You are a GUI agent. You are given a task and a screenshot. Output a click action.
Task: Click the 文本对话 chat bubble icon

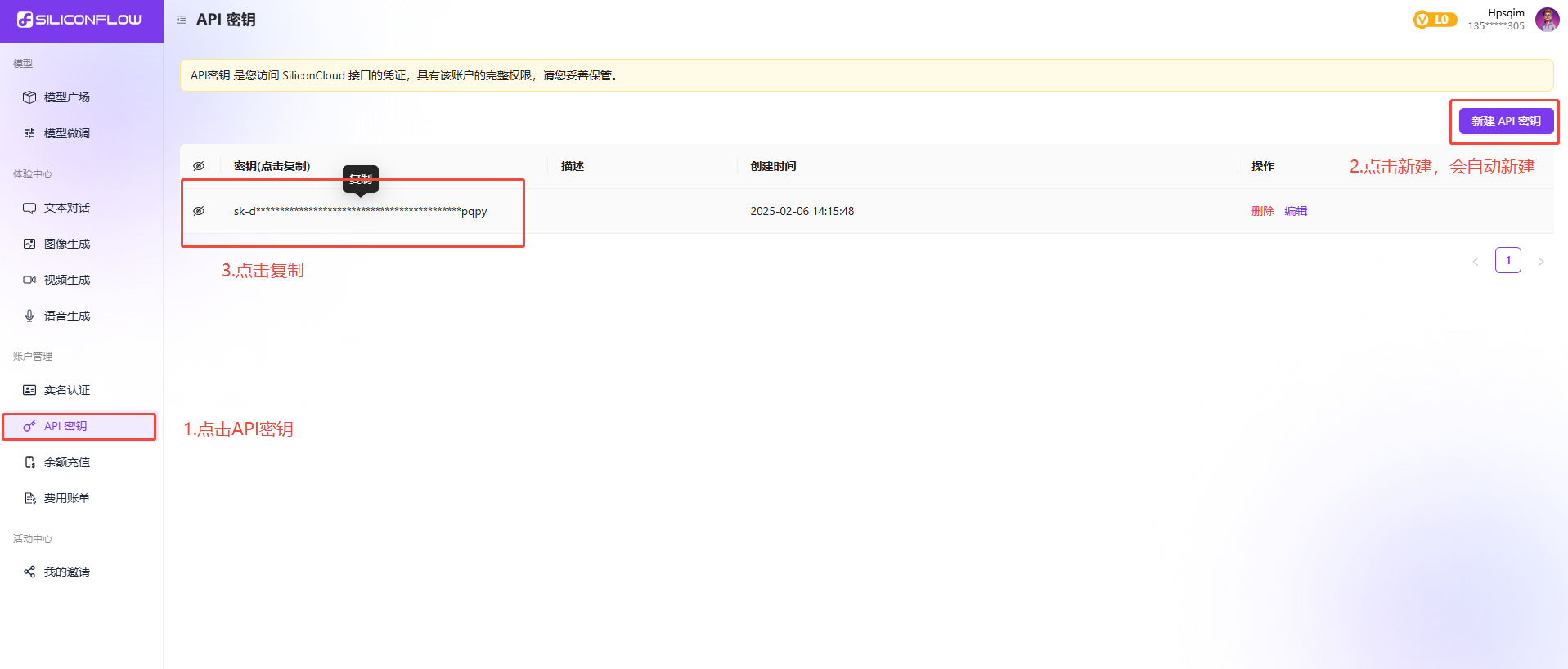point(29,208)
